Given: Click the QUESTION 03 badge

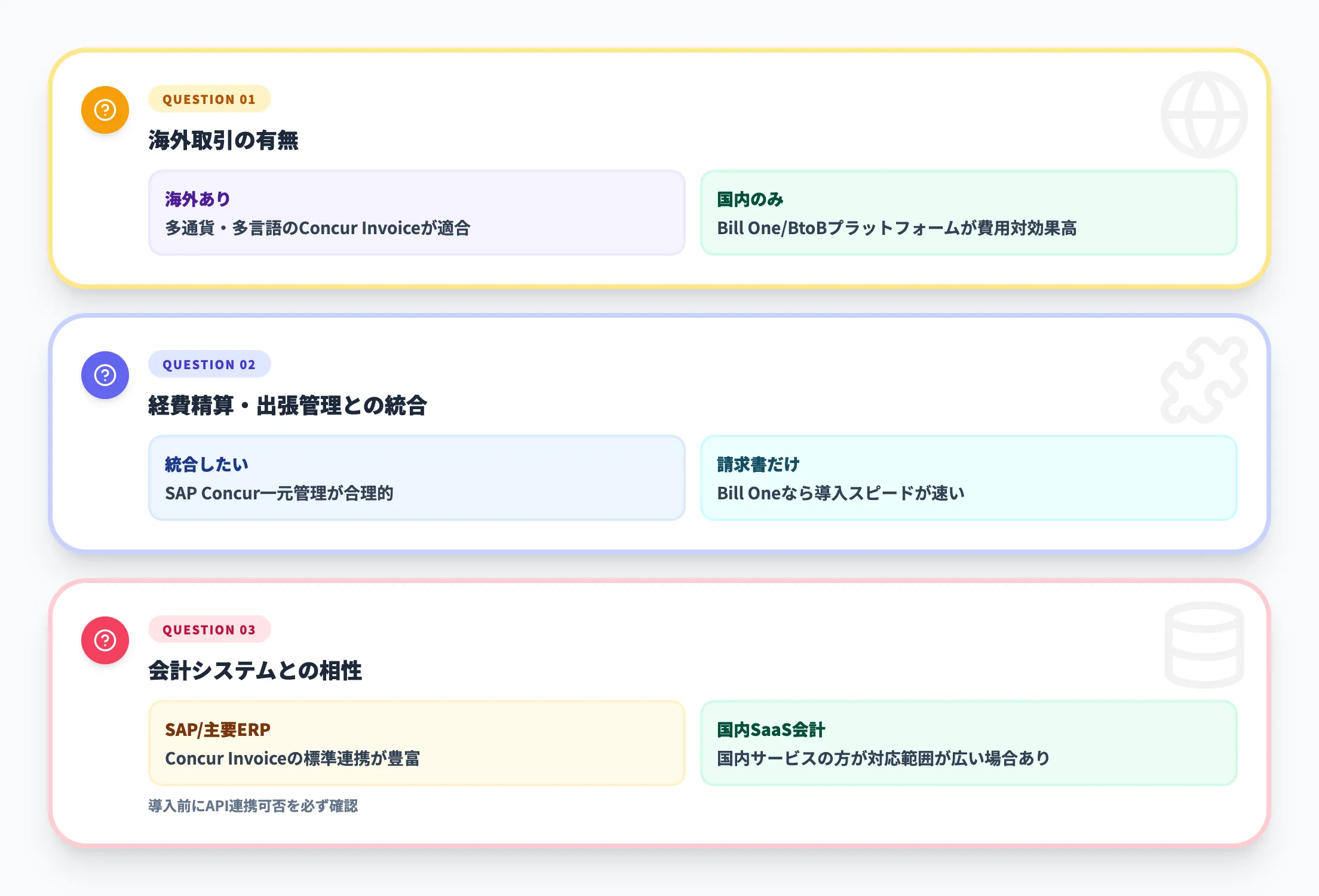Looking at the screenshot, I should coord(210,630).
